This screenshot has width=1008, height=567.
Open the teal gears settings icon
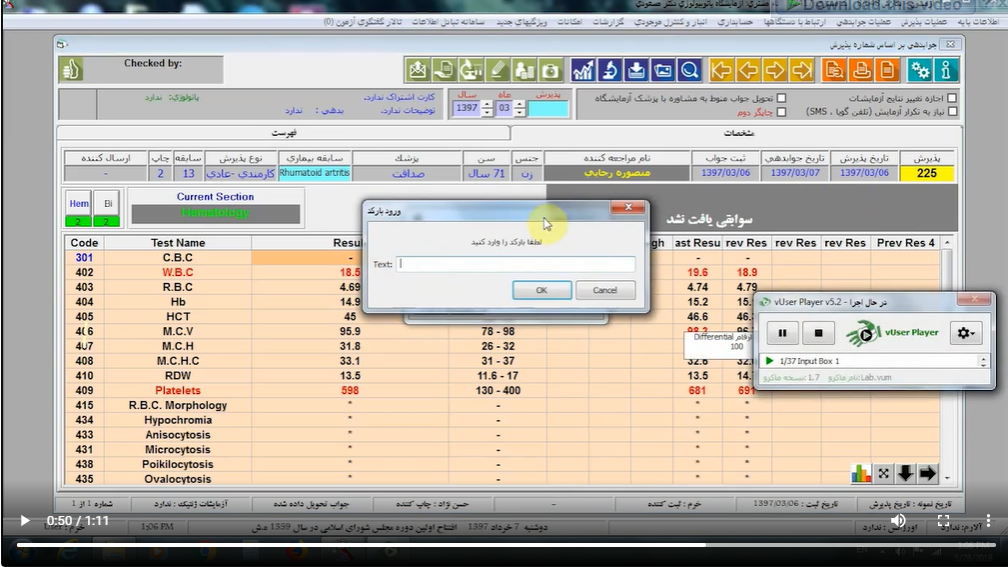919,70
